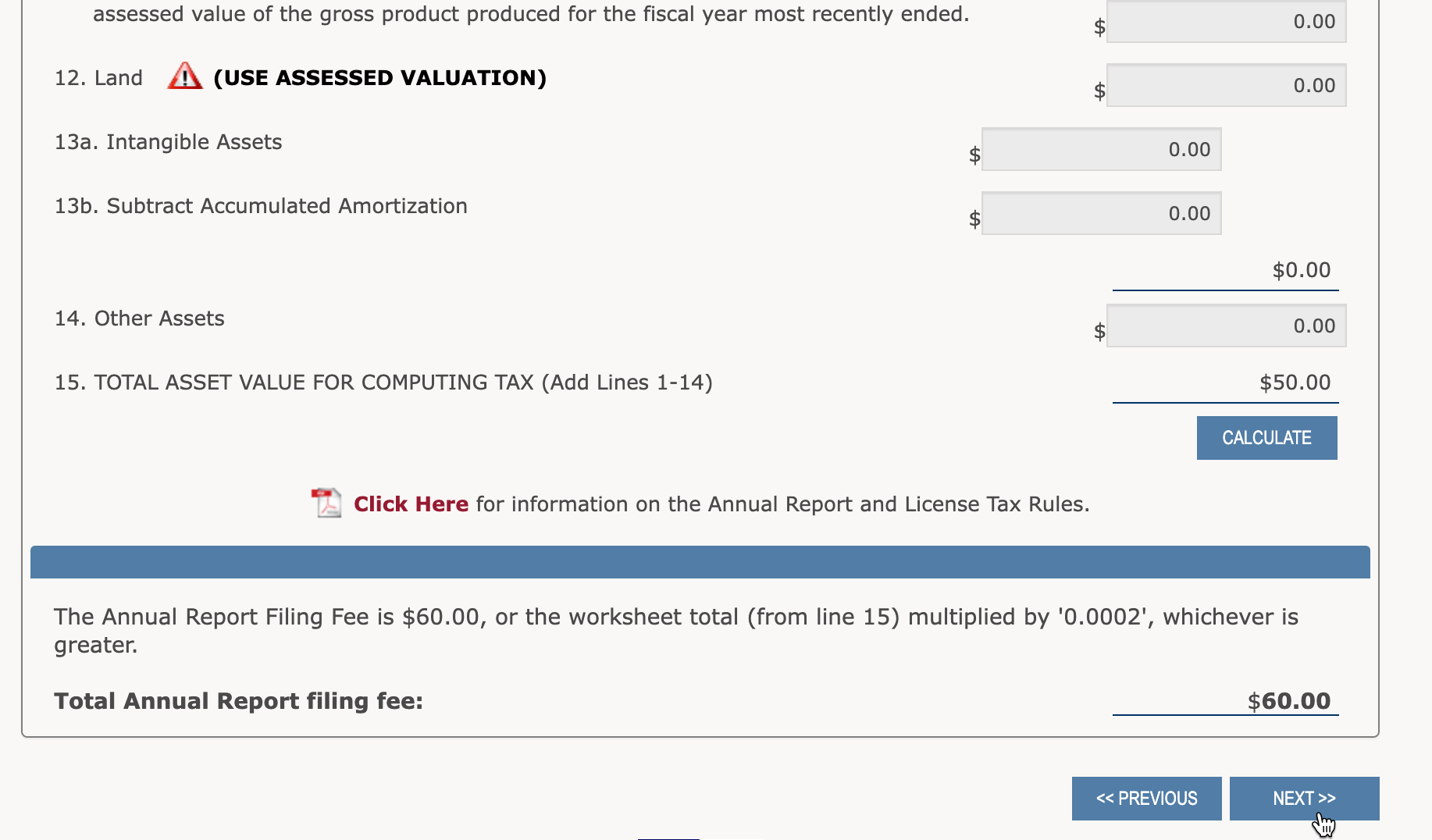
Task: Click the red warning triangle beside Land
Action: point(184,77)
